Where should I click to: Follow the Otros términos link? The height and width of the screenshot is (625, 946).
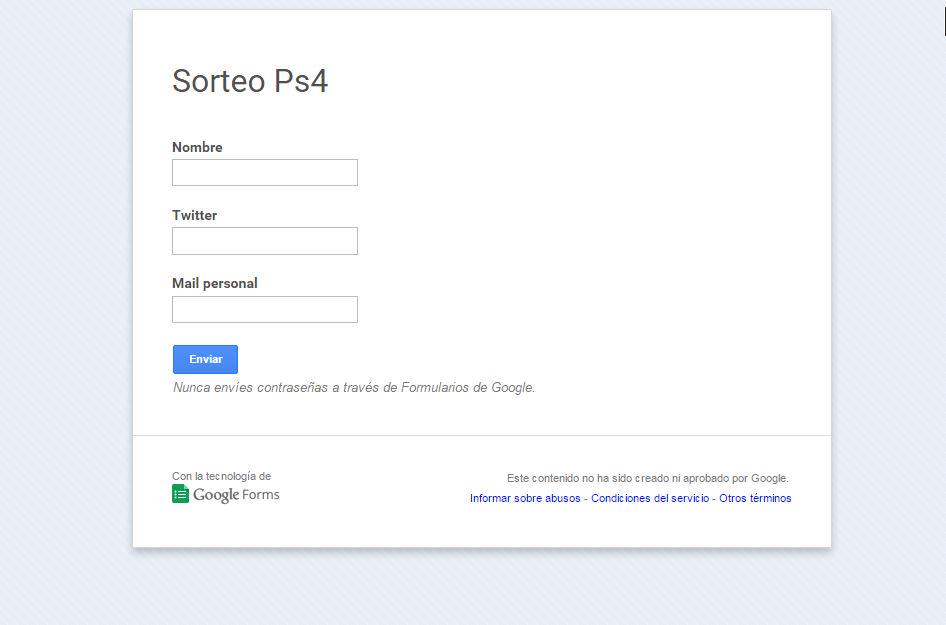(x=755, y=498)
